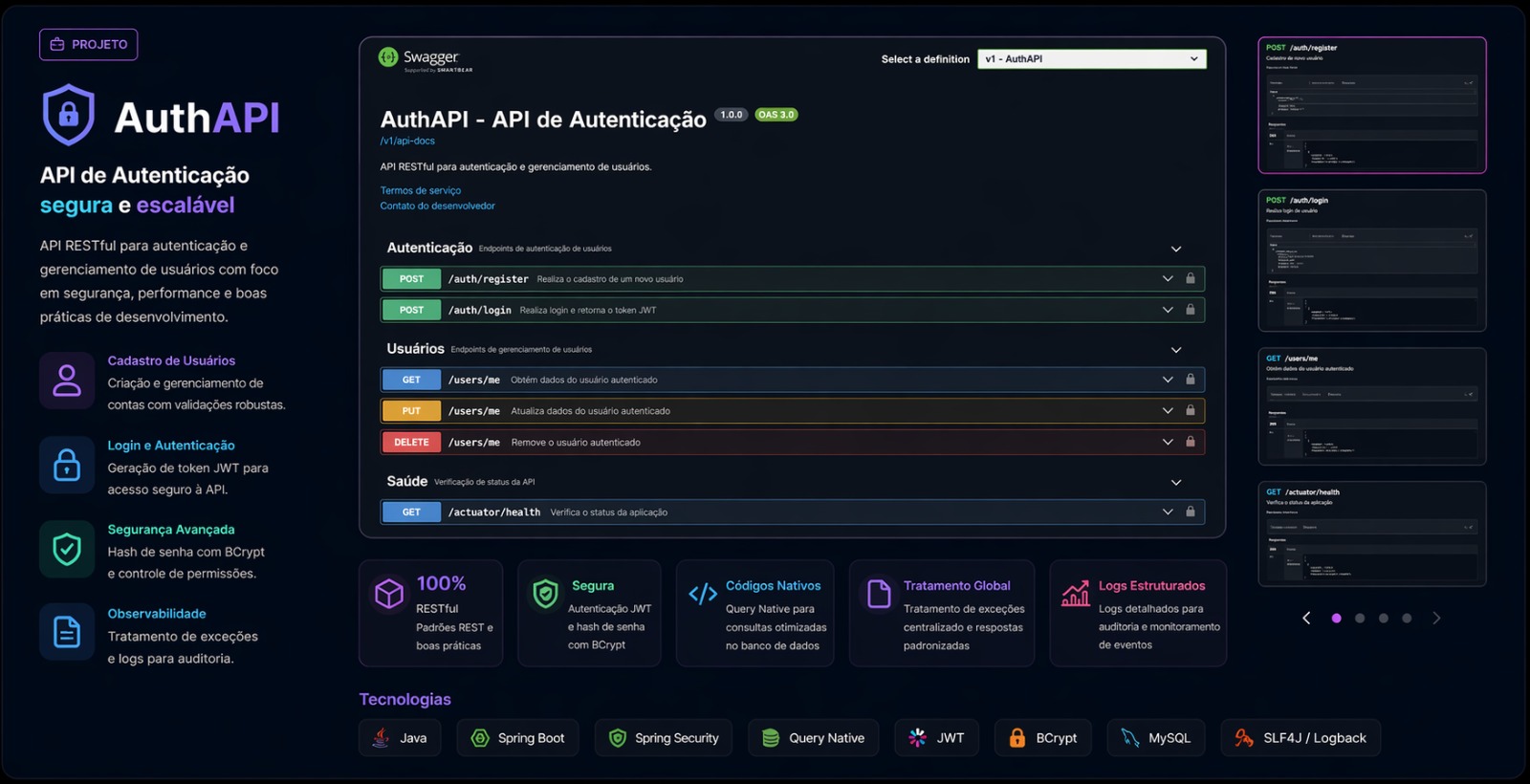
Task: Select the second carousel page dot
Action: point(1360,619)
